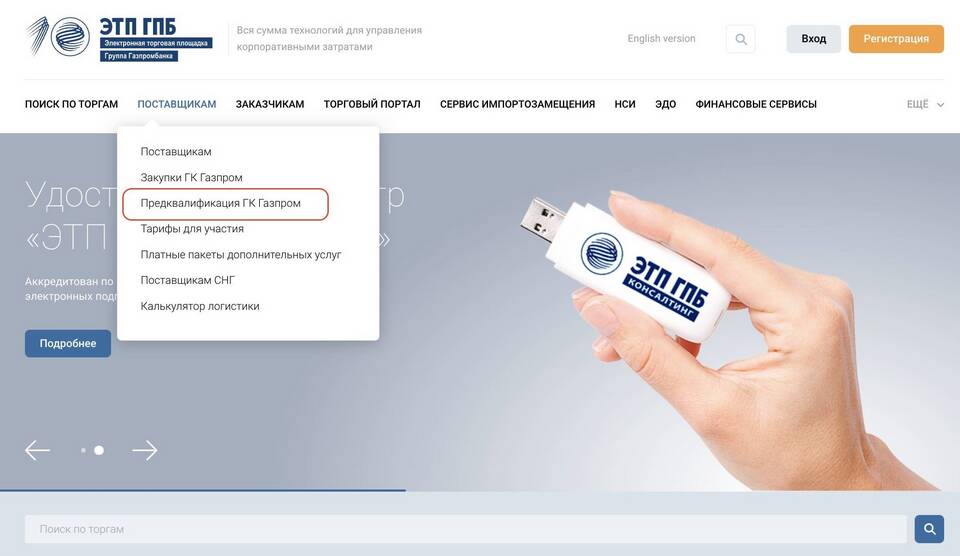Choose Предквалификация ГК Газпром menu item
Viewport: 960px width, 556px height.
(x=220, y=203)
